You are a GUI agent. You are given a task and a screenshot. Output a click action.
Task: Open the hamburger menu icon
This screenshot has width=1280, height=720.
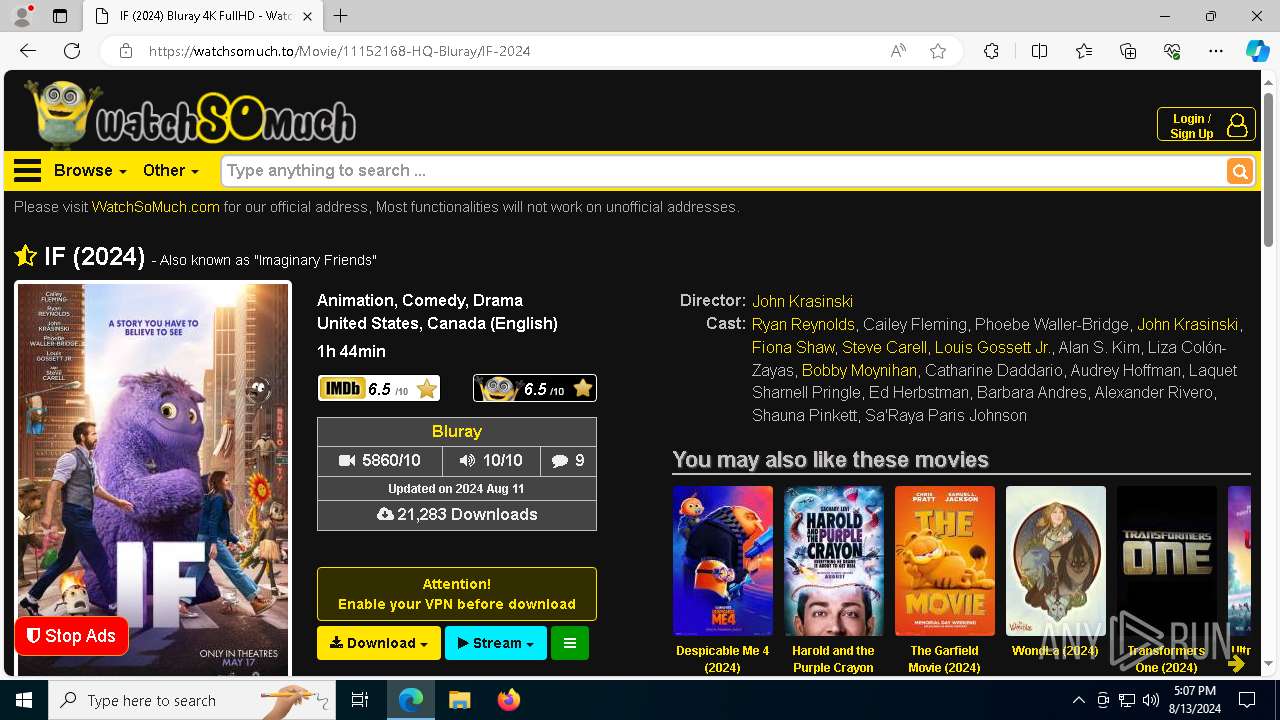(x=27, y=170)
